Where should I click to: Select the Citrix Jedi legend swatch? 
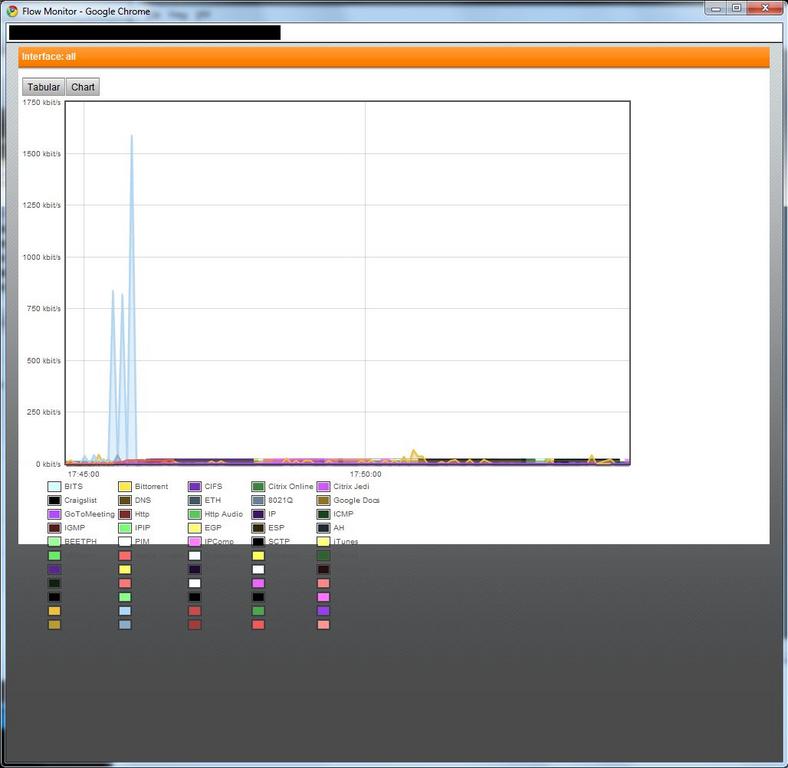pyautogui.click(x=323, y=487)
